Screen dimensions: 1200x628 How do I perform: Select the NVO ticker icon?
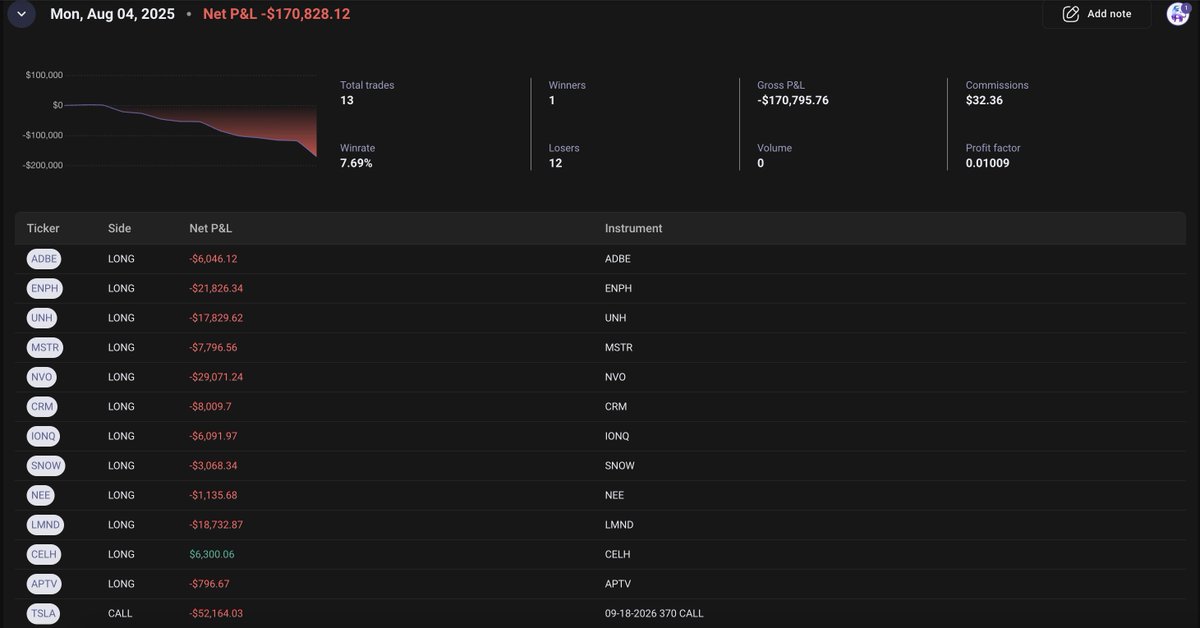(41, 377)
